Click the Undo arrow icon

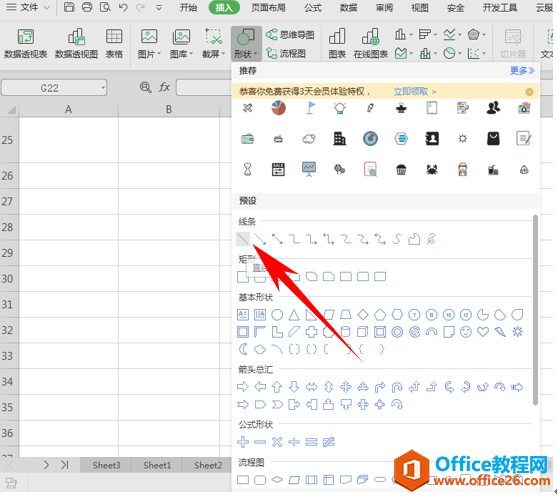coord(123,7)
